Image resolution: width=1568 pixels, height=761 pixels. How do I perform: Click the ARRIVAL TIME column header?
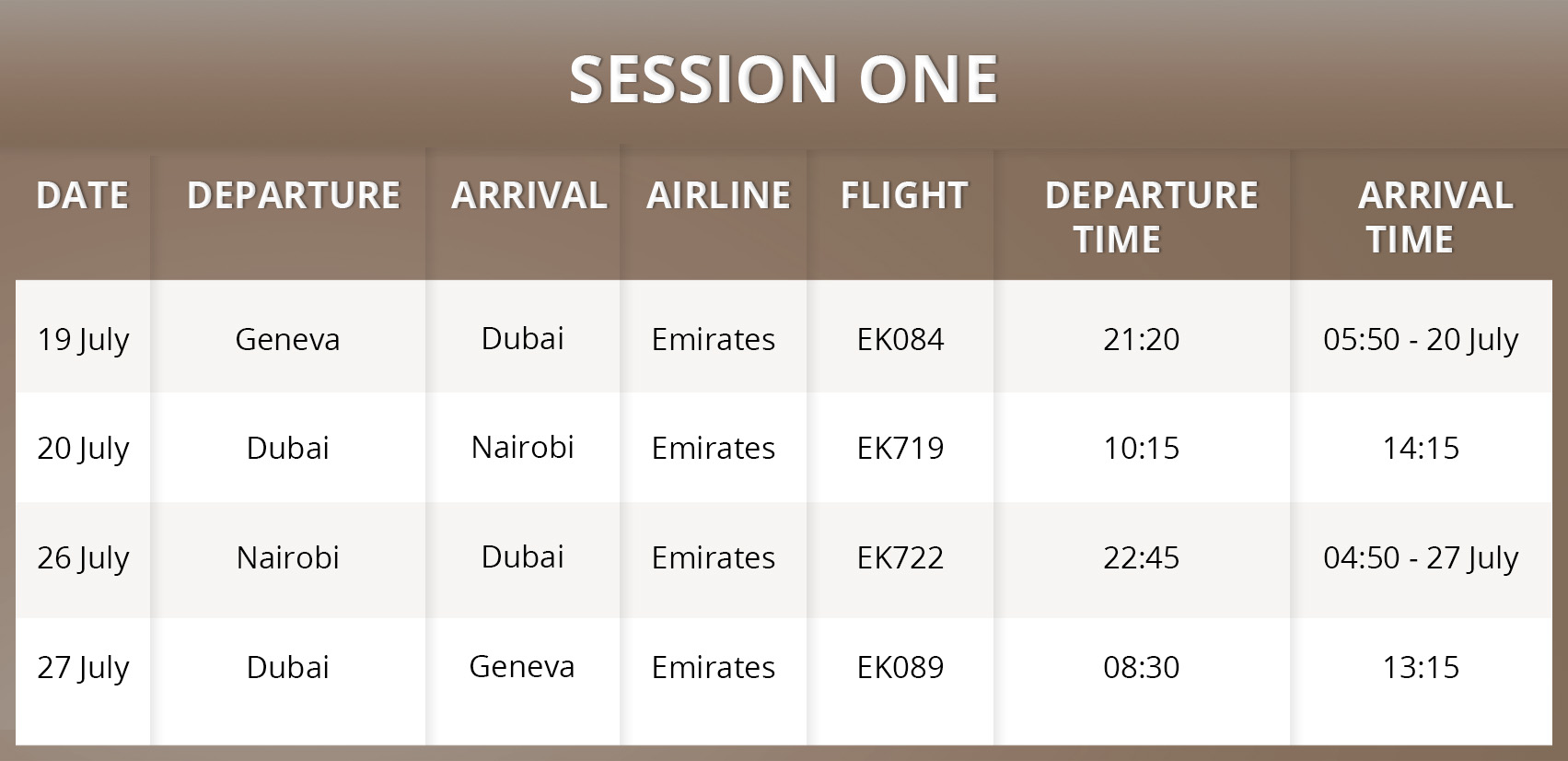pos(1435,217)
